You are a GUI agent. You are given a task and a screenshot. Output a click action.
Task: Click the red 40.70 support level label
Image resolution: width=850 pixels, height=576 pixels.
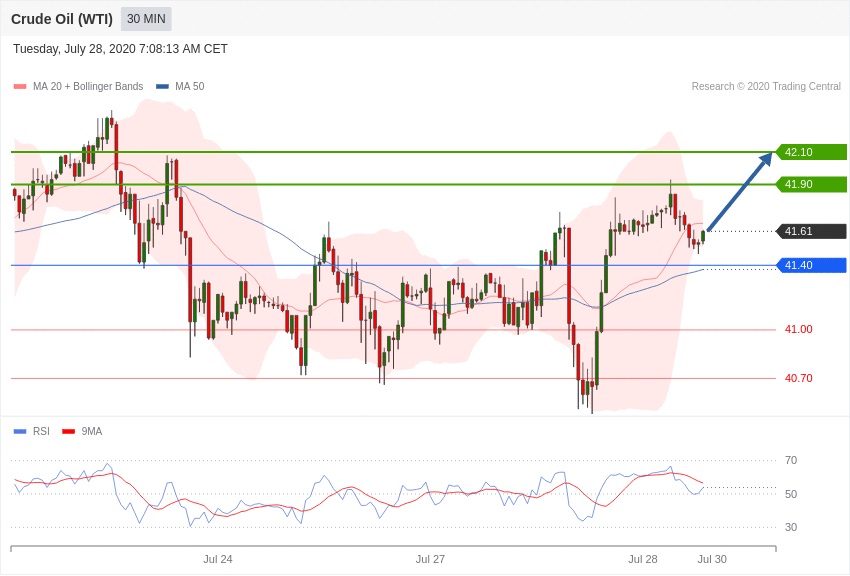click(x=799, y=378)
